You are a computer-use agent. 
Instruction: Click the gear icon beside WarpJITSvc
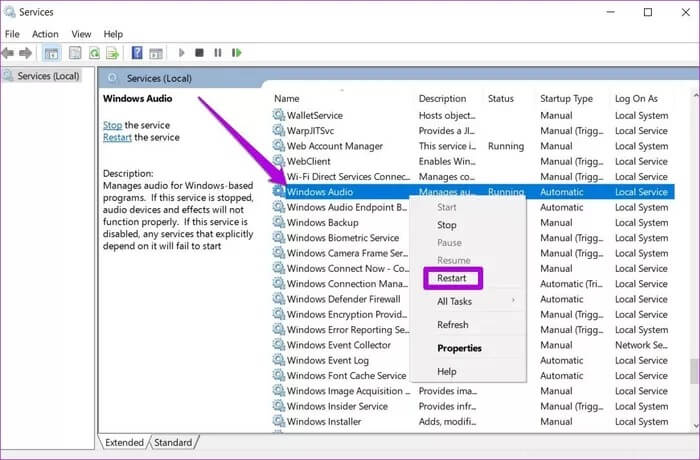[279, 130]
